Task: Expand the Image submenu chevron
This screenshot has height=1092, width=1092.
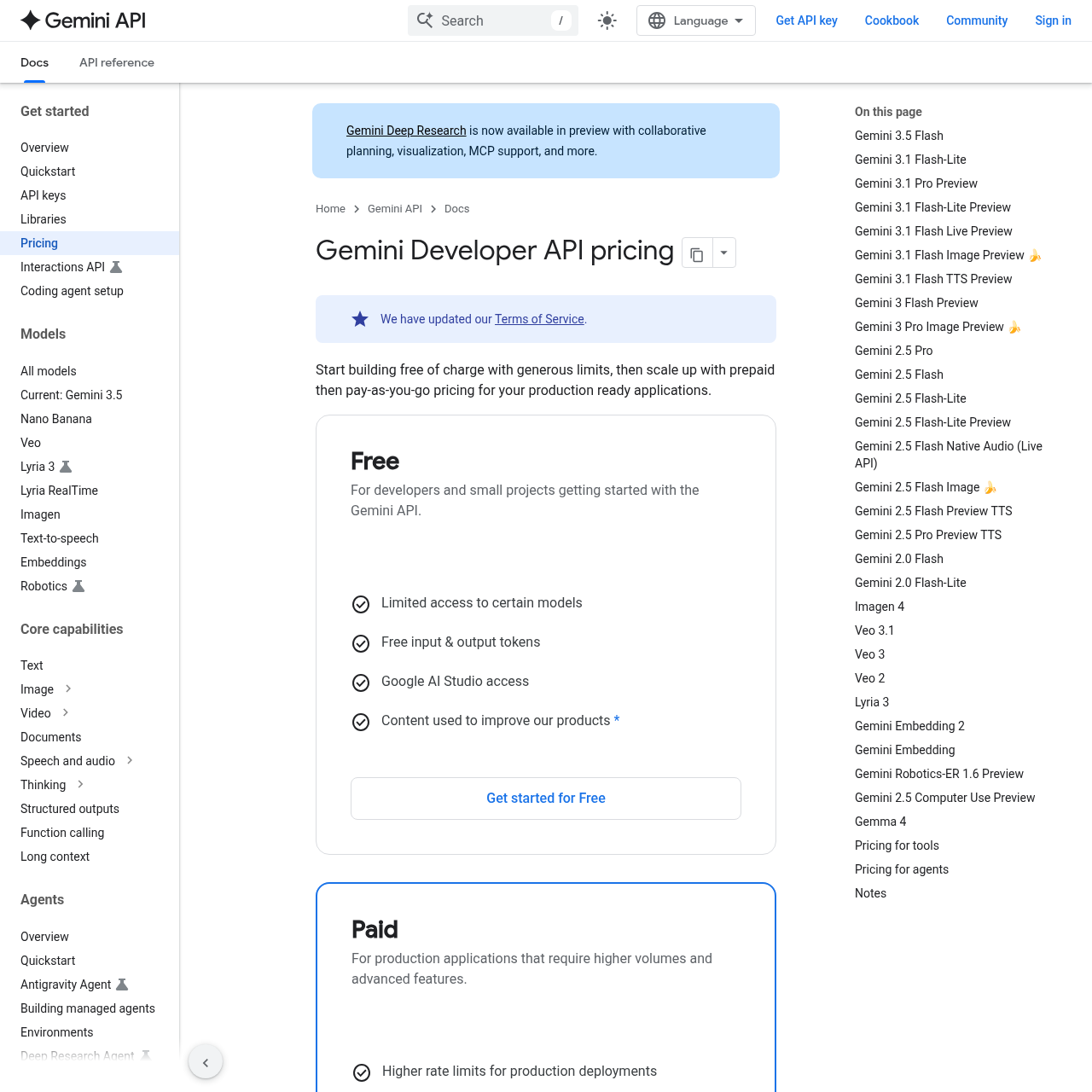Action: [68, 688]
